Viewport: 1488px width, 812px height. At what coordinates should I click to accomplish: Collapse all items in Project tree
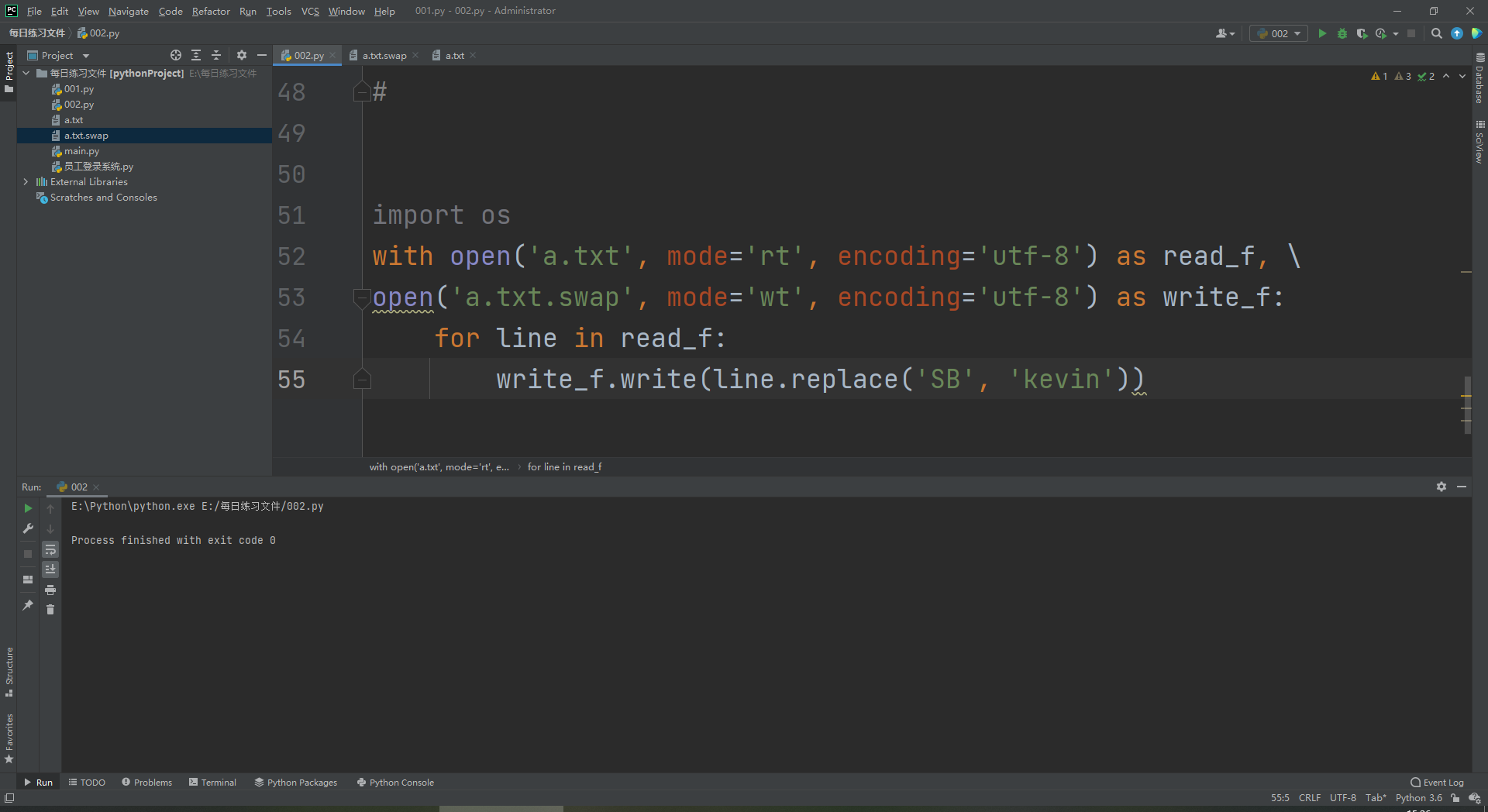[216, 55]
